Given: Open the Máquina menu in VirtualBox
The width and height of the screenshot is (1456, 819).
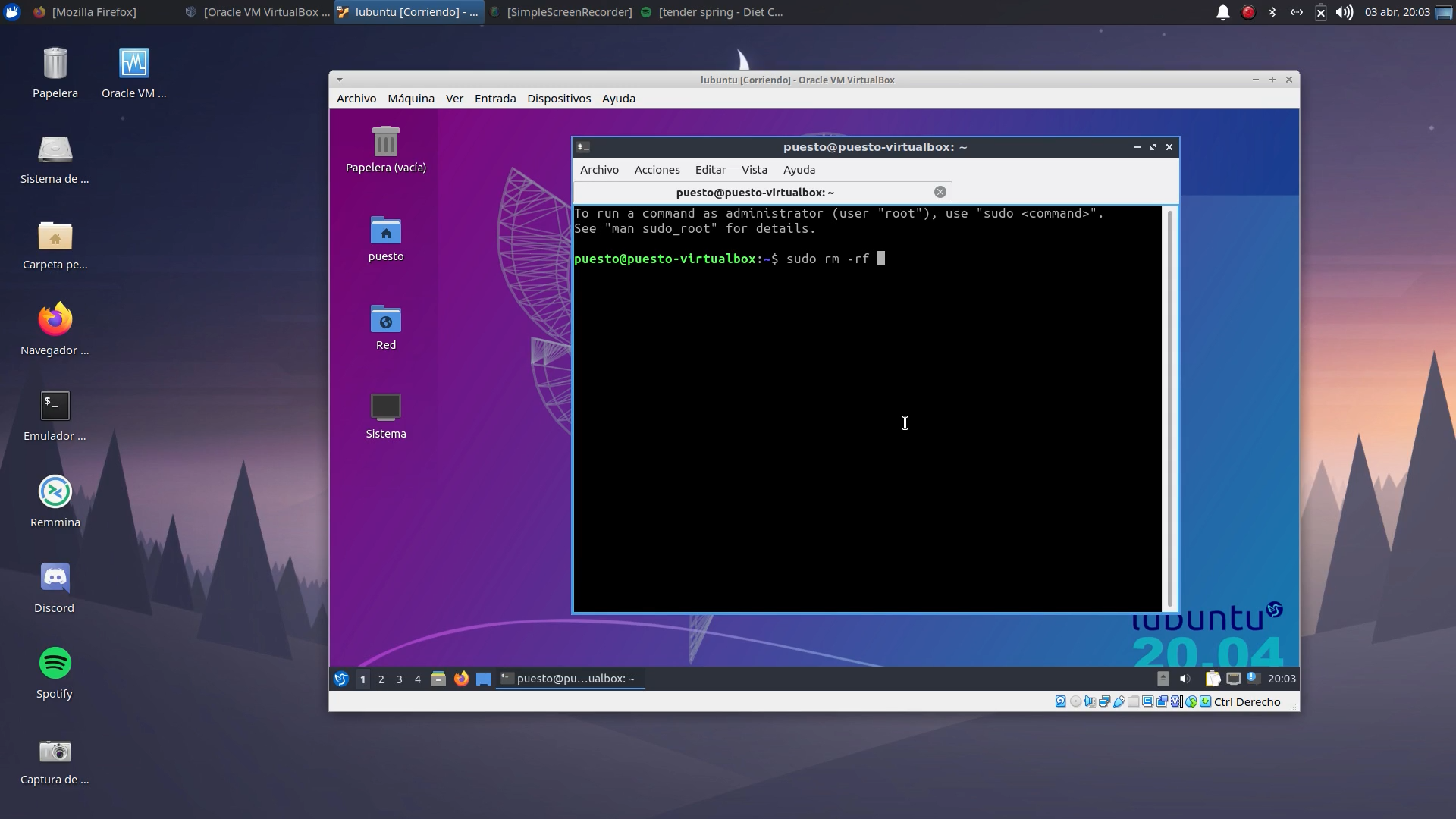Looking at the screenshot, I should click(x=410, y=98).
